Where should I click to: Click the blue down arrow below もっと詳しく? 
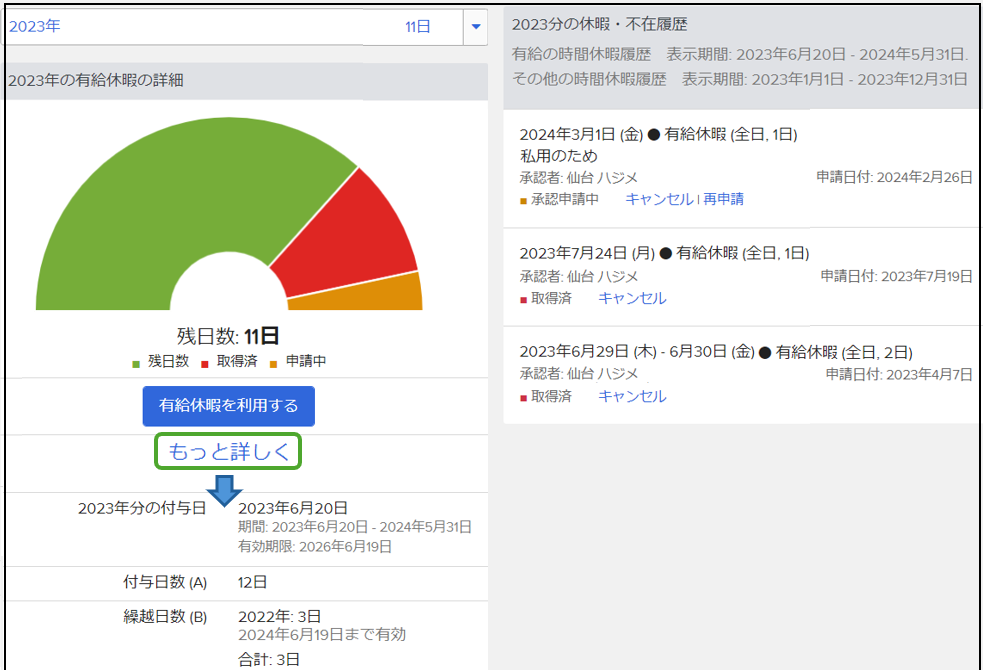click(225, 490)
